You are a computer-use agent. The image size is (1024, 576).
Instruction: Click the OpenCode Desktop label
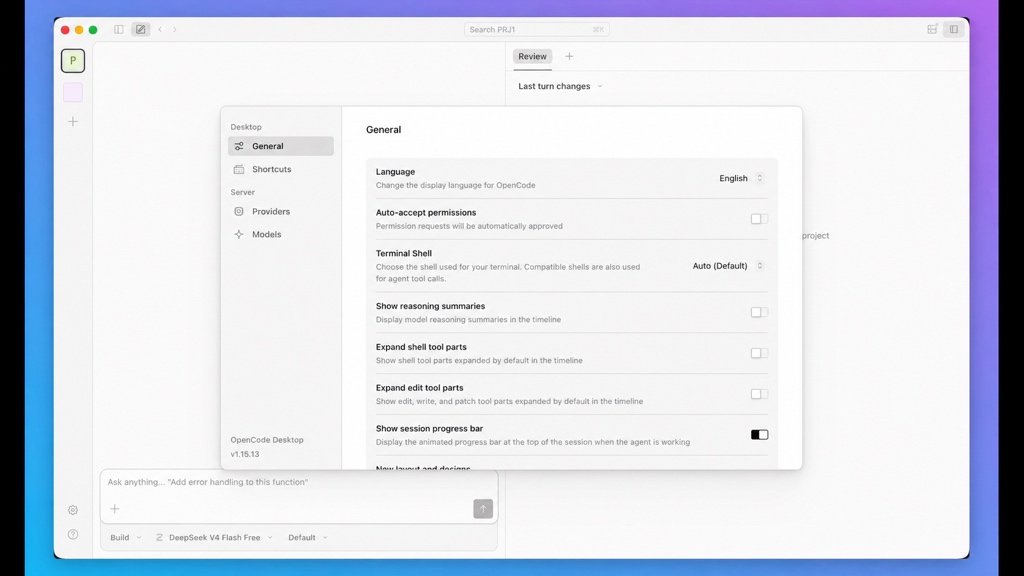[x=267, y=440]
